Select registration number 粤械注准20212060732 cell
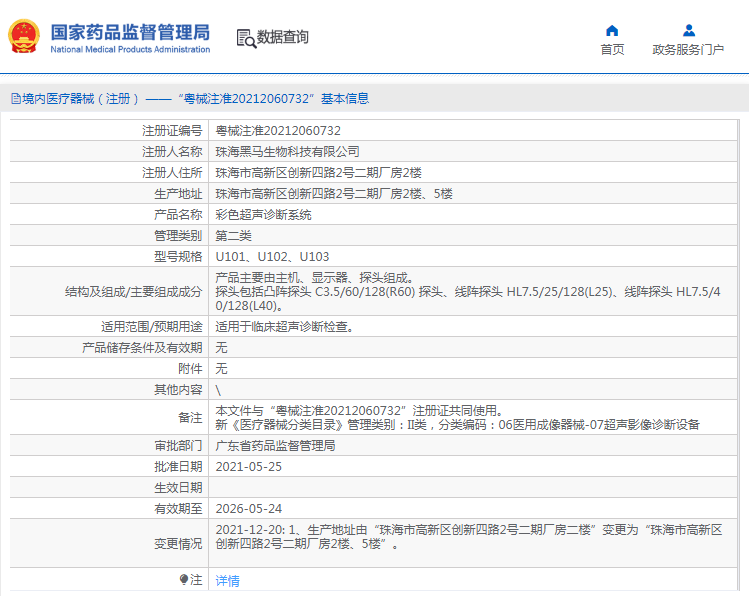 278,131
